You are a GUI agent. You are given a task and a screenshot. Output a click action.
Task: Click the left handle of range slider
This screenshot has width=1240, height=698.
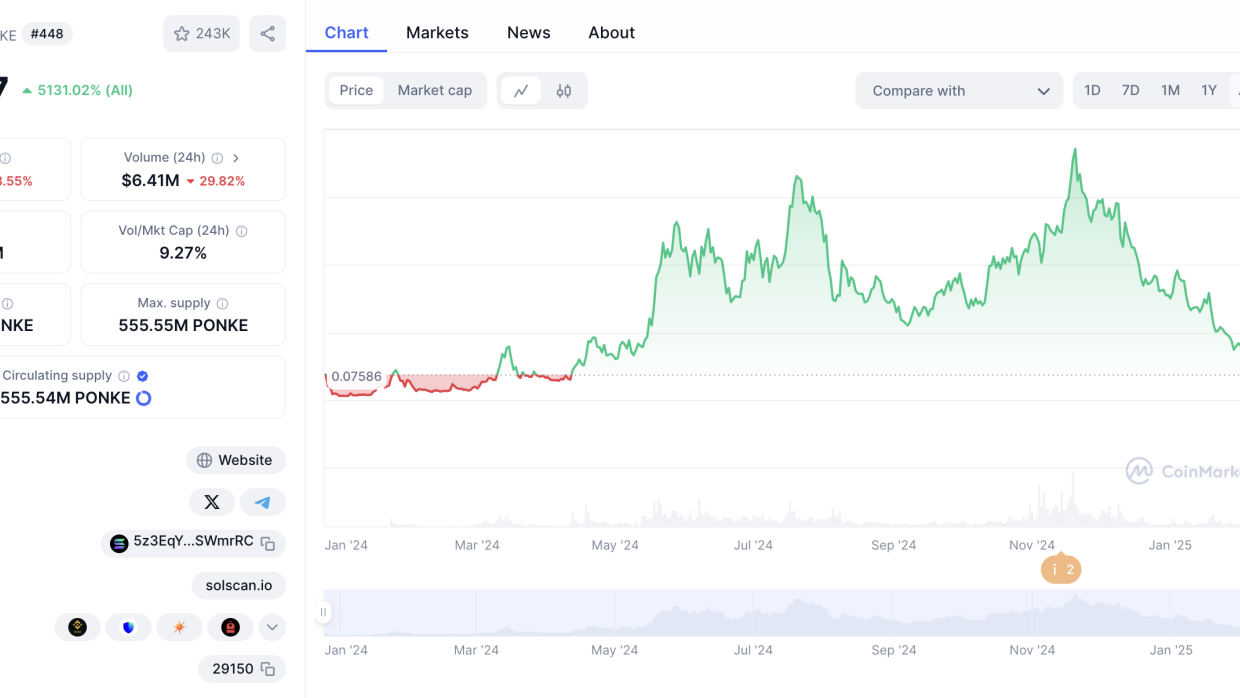[x=324, y=612]
